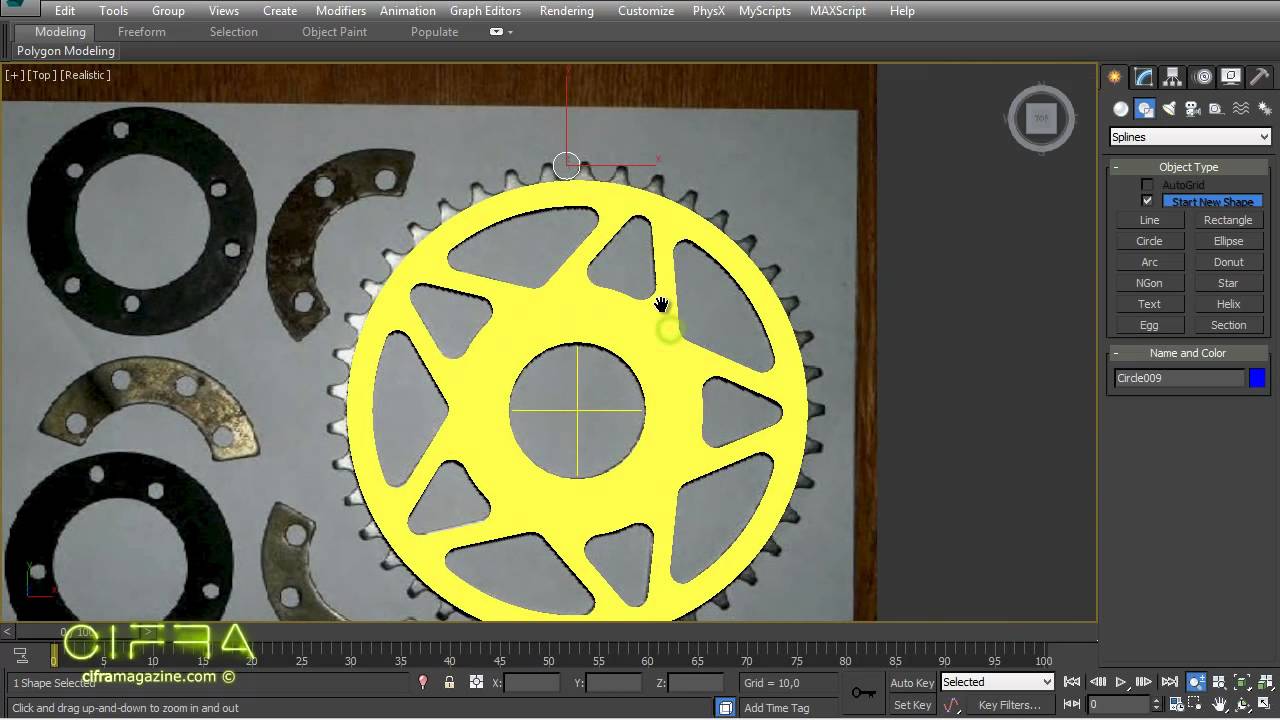This screenshot has height=720, width=1280.
Task: Toggle Set Key mode
Action: pos(911,705)
